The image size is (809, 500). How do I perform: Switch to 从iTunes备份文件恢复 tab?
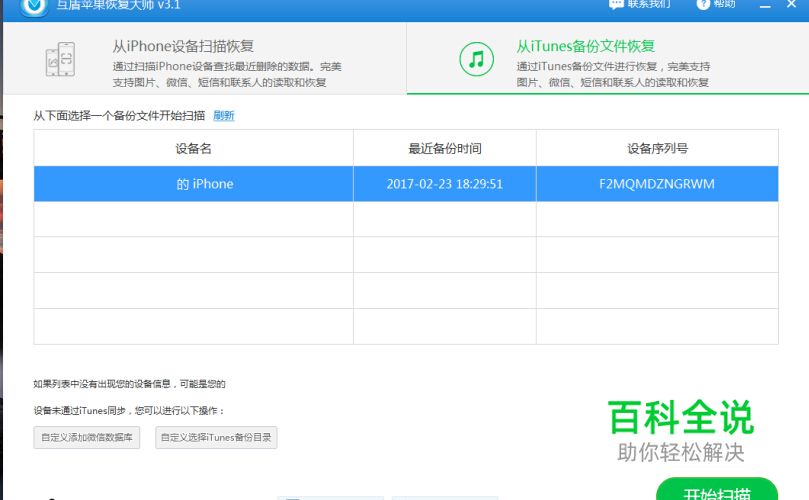pos(608,58)
